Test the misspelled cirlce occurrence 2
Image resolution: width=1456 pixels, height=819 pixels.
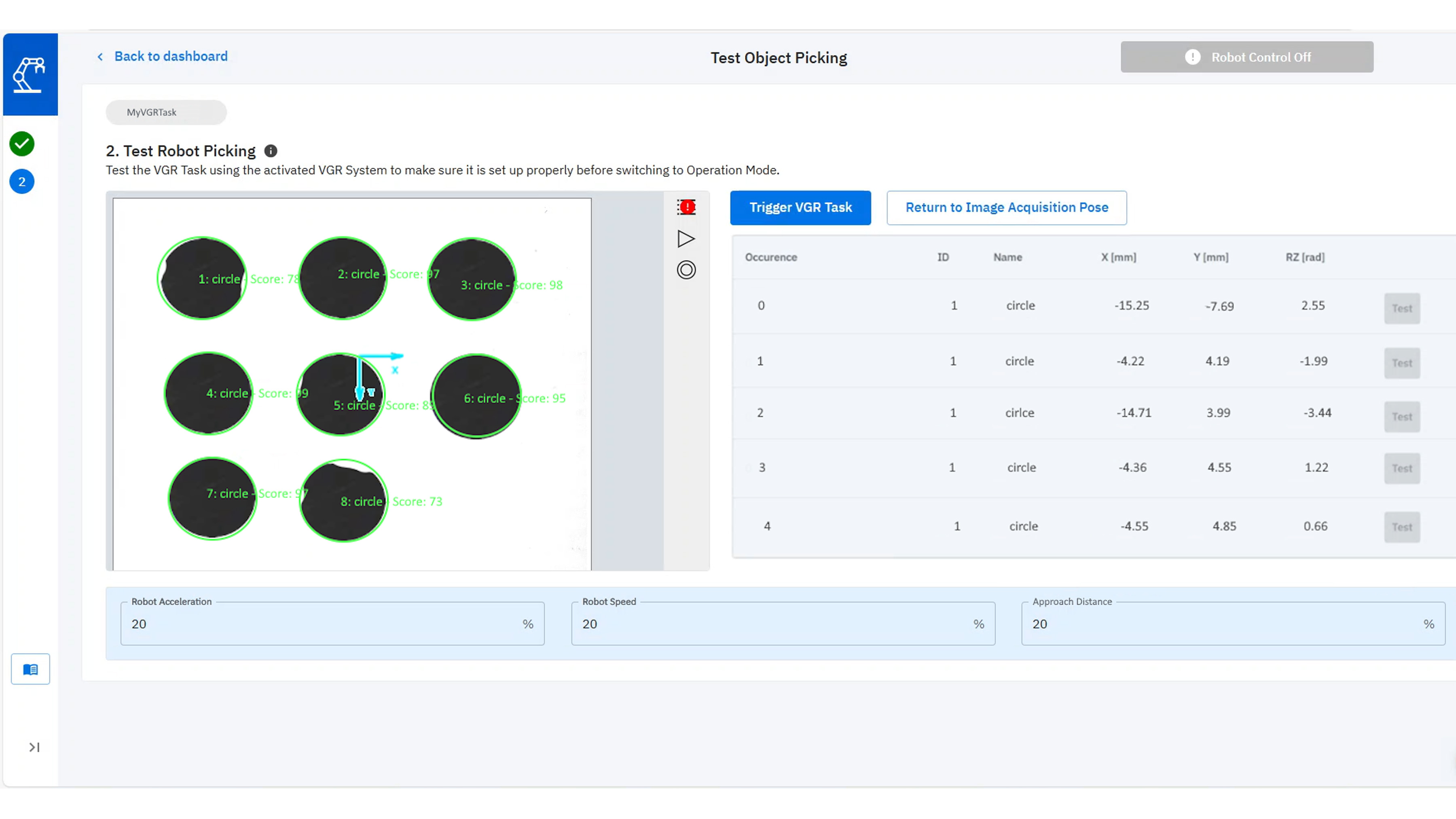[x=1402, y=417]
